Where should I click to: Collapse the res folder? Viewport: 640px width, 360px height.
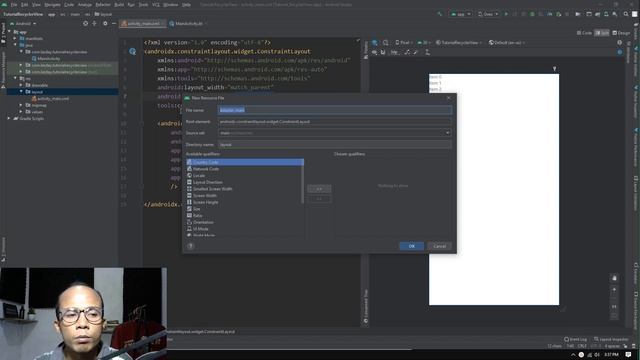(x=16, y=78)
